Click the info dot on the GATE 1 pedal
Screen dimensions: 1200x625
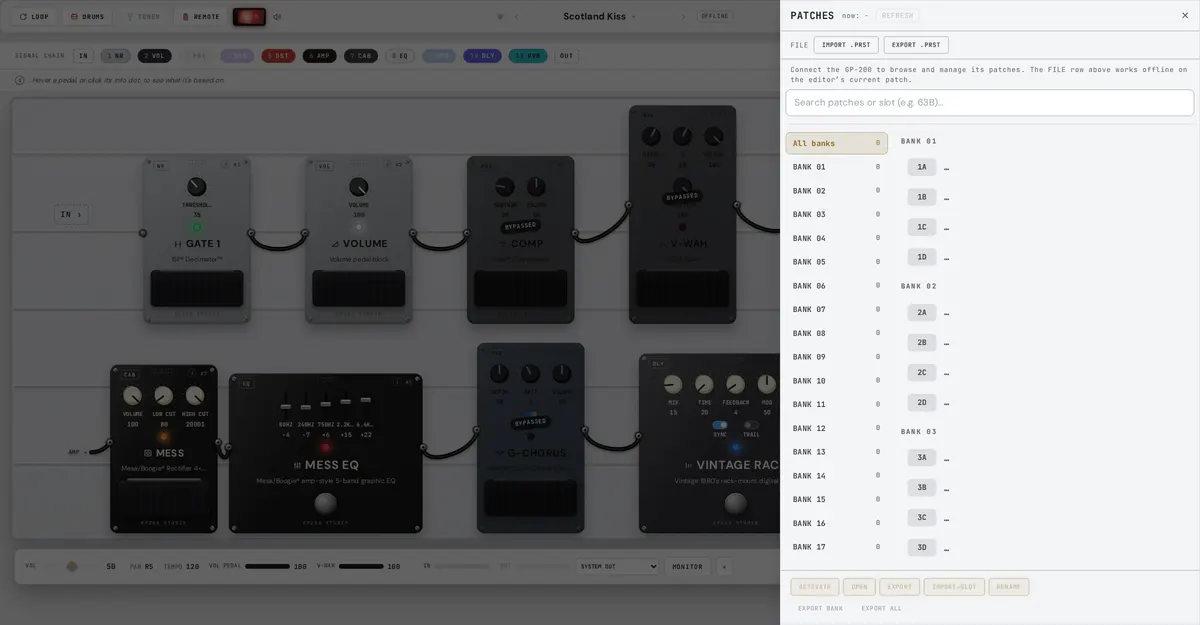point(224,165)
